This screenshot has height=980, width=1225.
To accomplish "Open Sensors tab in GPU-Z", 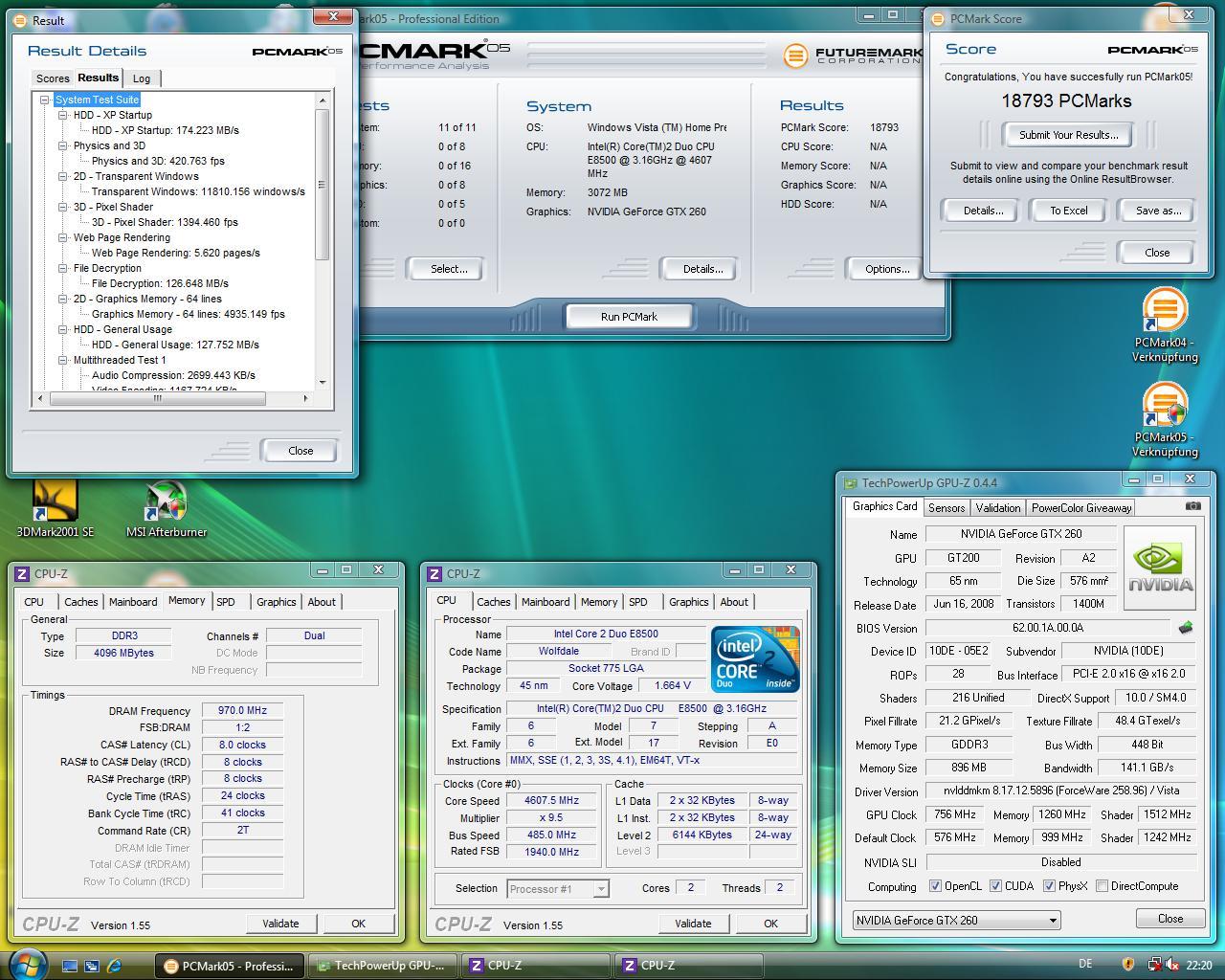I will 947,508.
